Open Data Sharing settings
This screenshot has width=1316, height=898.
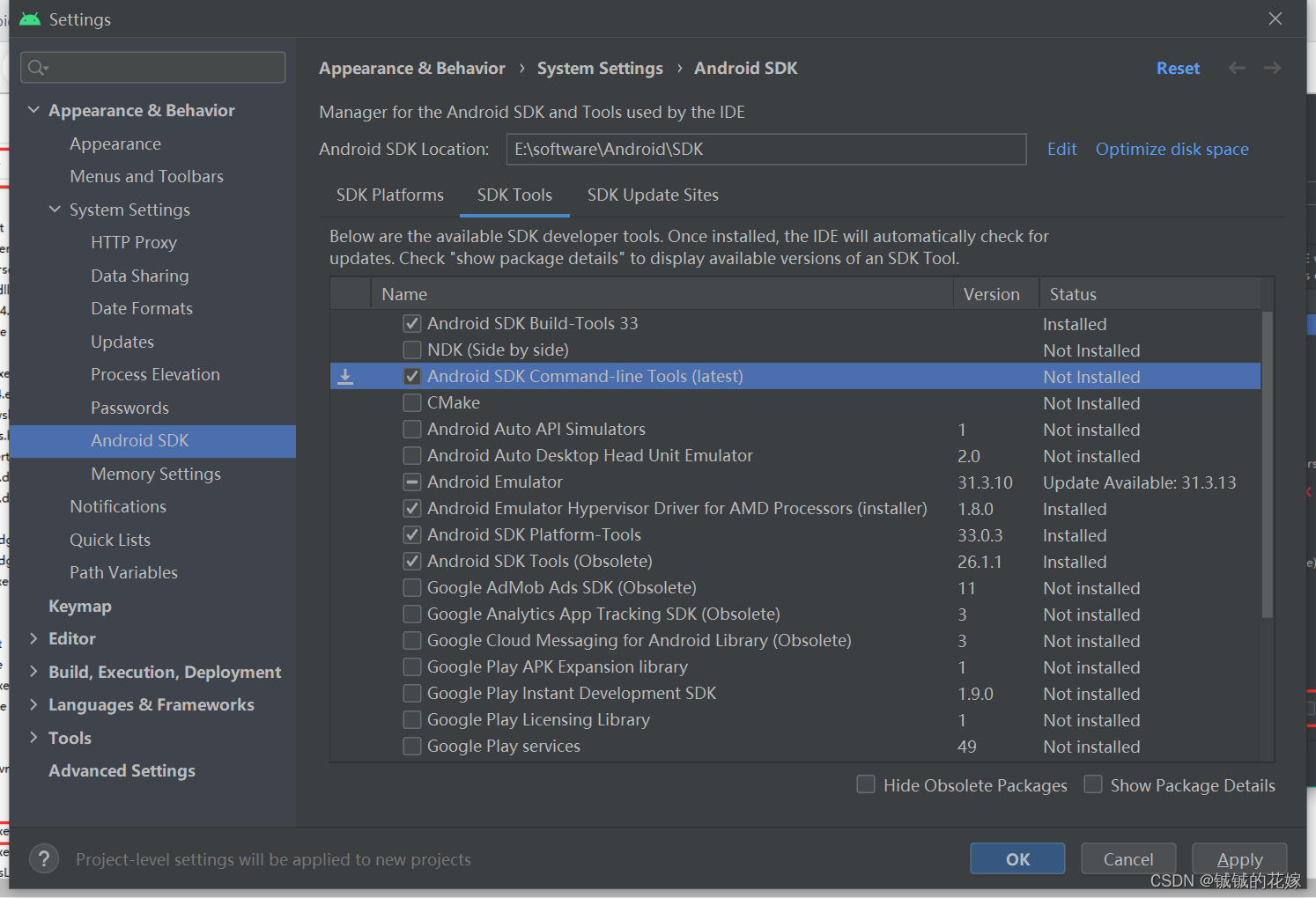pyautogui.click(x=140, y=276)
